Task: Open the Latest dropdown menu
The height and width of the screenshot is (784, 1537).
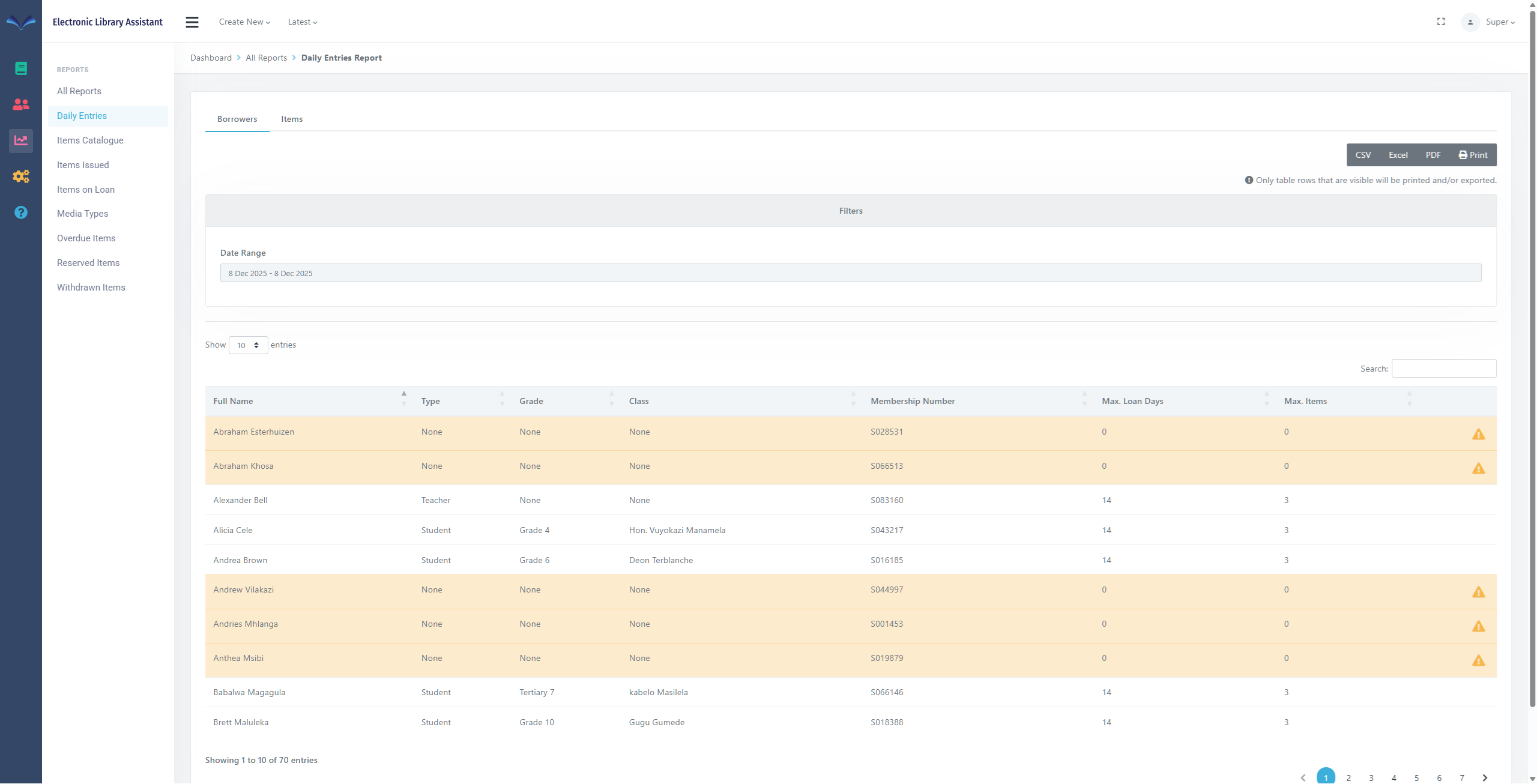Action: 302,22
